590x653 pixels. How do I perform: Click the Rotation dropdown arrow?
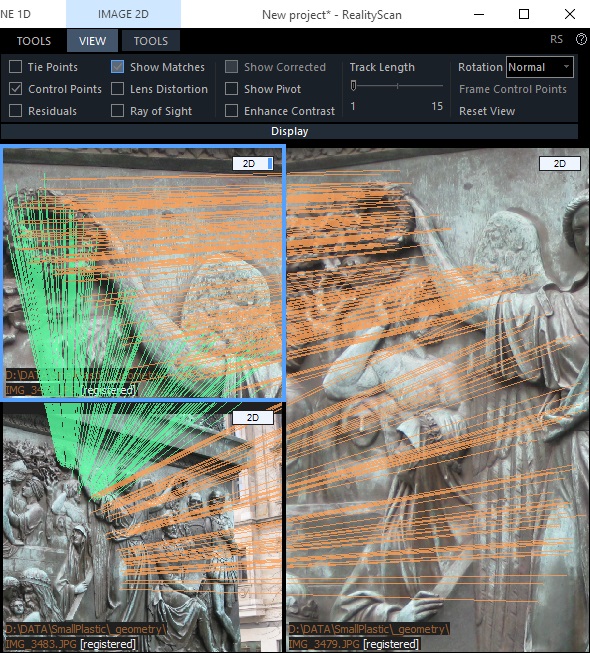566,67
